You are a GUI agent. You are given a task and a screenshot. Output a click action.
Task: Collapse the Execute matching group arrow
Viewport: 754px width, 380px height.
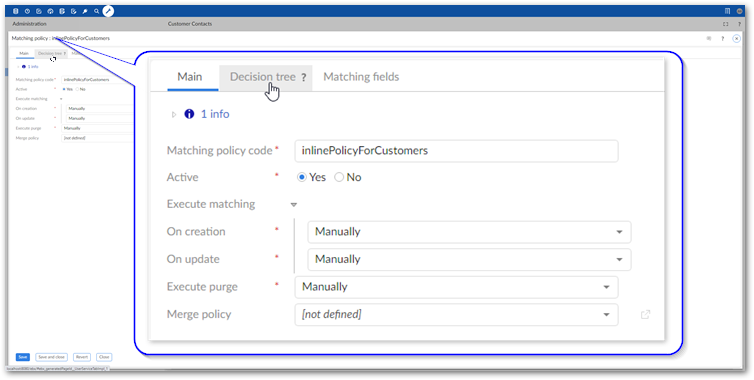294,204
